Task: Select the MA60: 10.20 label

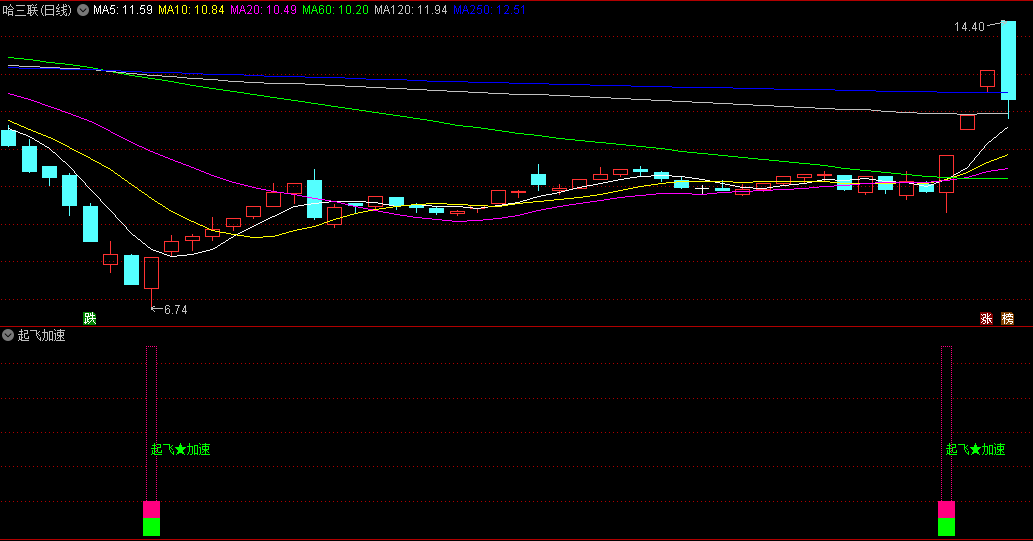Action: (x=335, y=10)
